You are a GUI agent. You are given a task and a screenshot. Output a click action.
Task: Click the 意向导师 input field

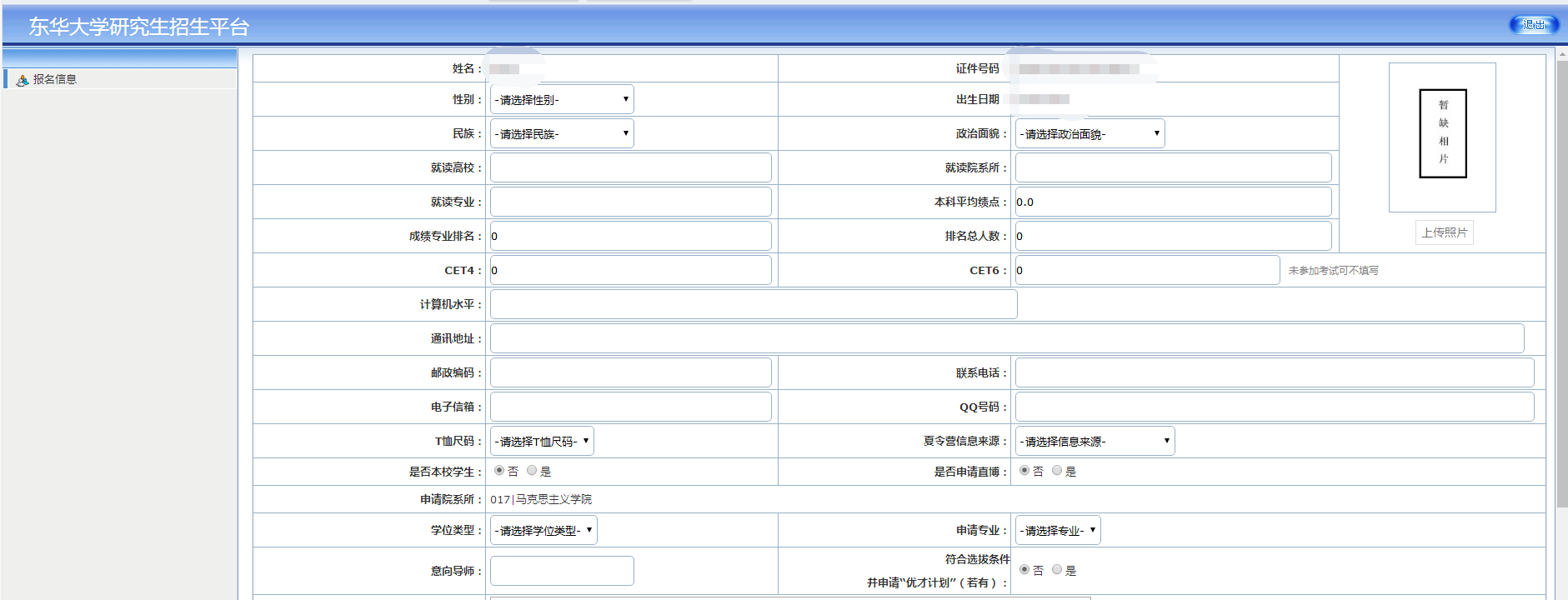tap(561, 571)
